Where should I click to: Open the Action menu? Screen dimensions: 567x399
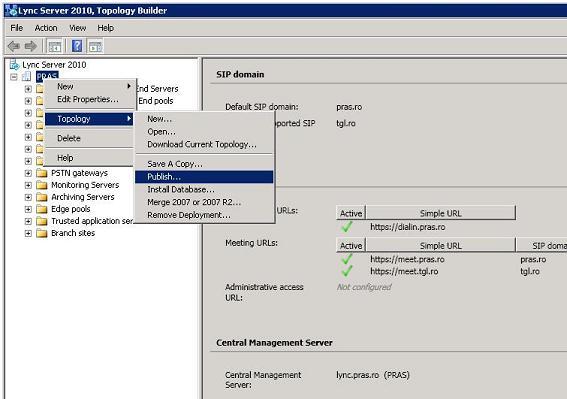pyautogui.click(x=46, y=28)
